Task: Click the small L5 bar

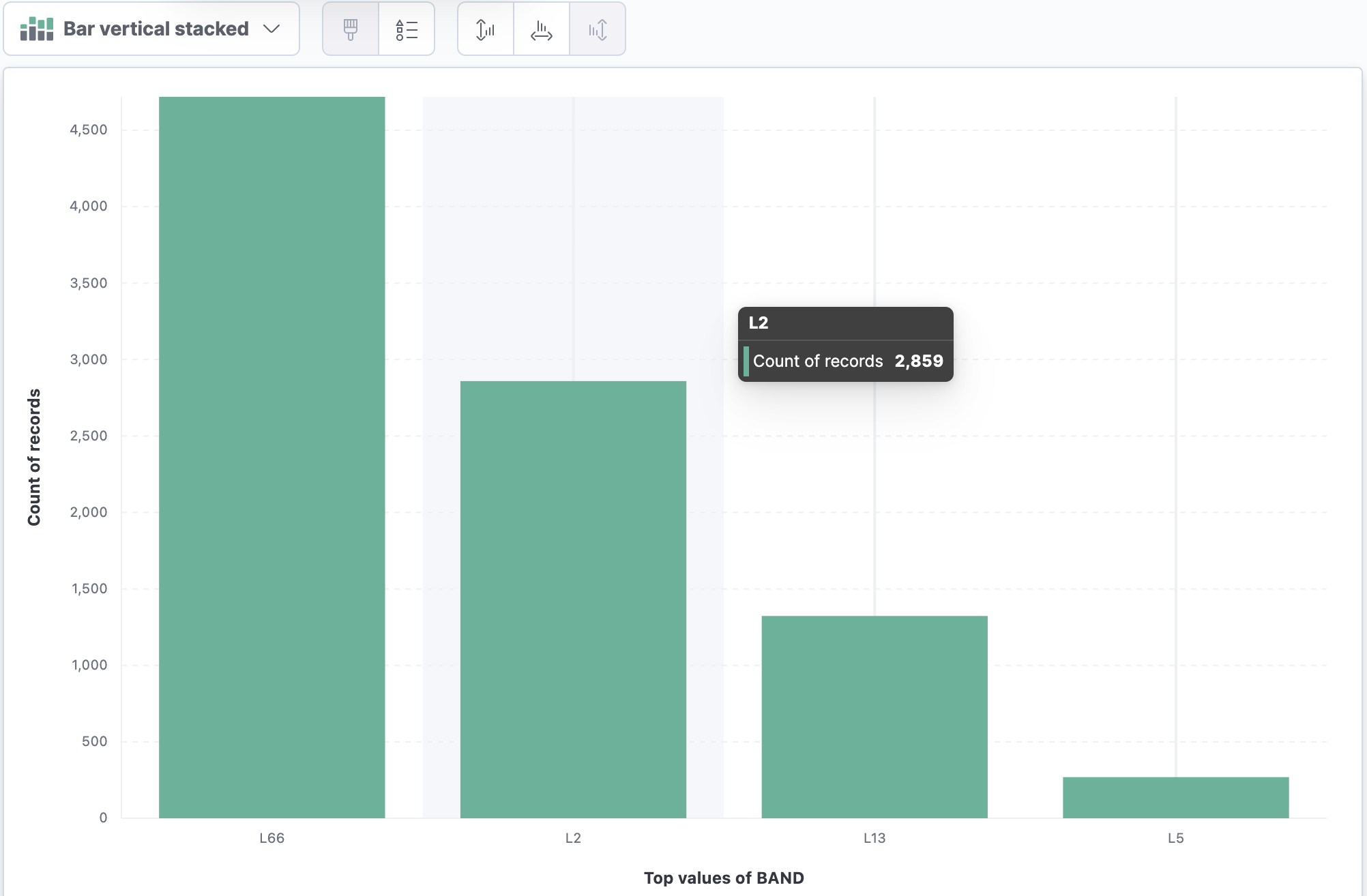Action: (1175, 797)
